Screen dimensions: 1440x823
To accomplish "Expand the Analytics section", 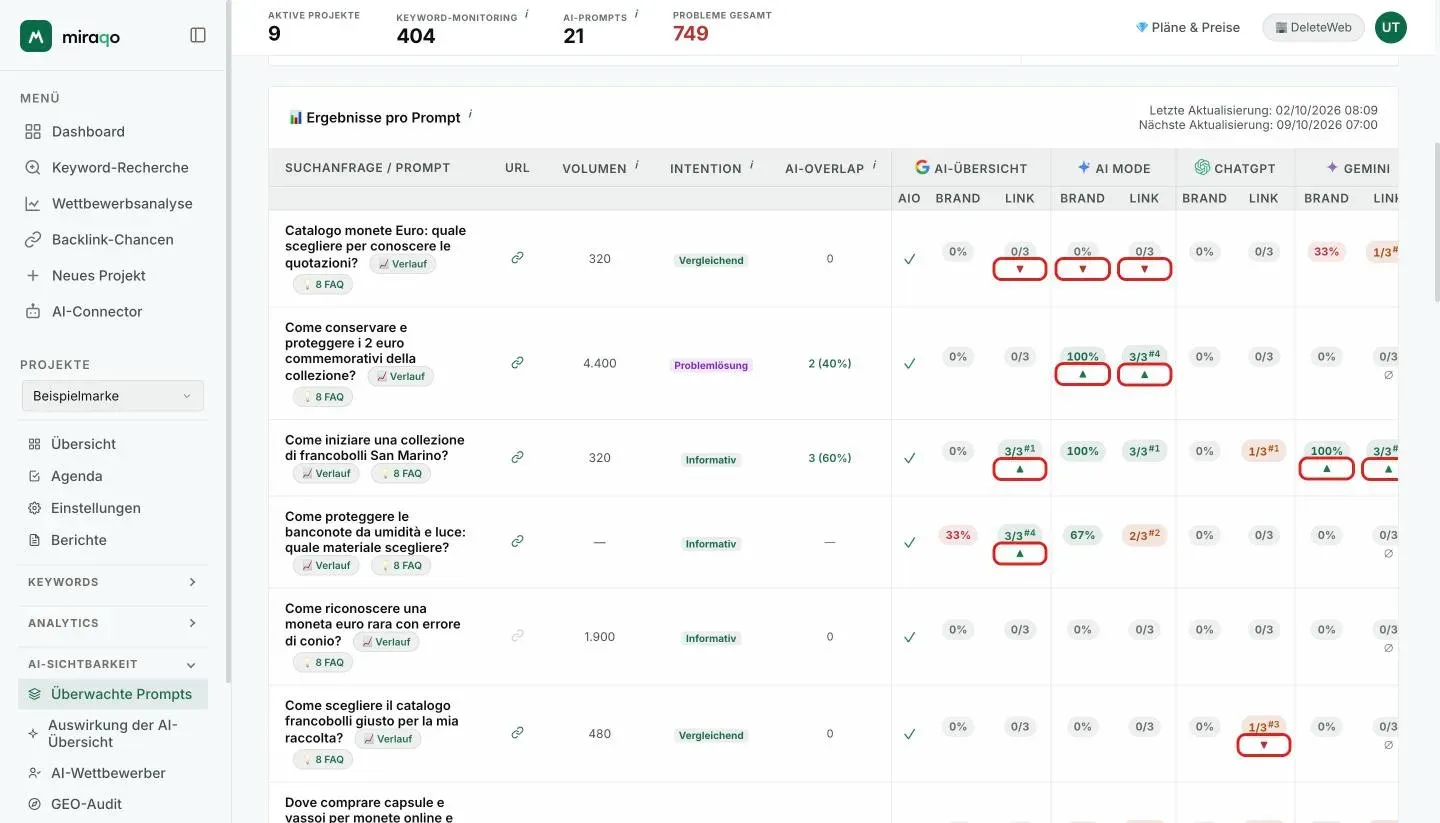I will click(x=112, y=623).
